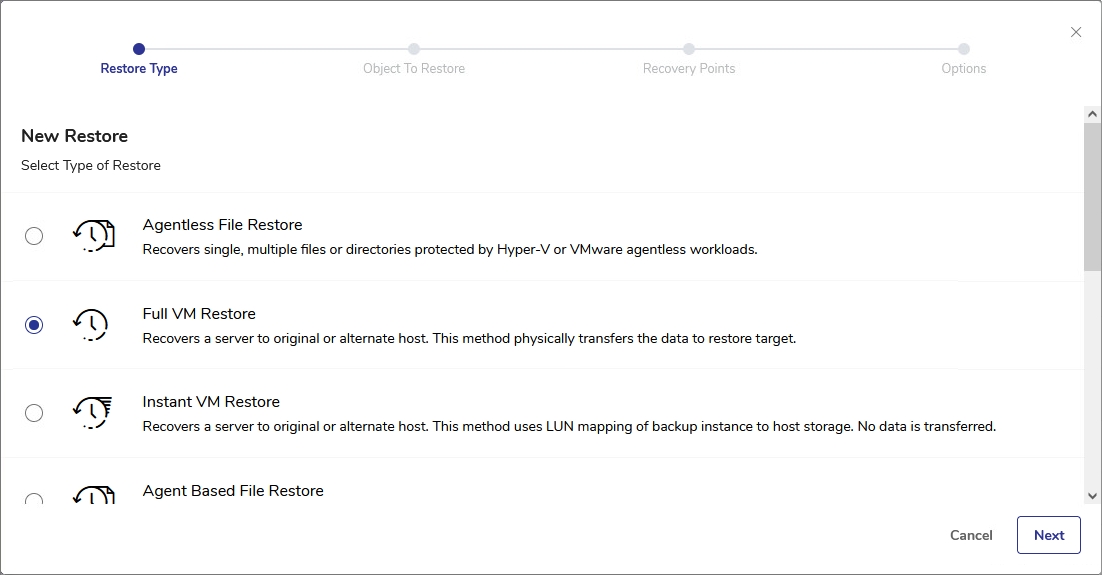
Task: Click the Full VM Restore clock icon
Action: pos(91,324)
